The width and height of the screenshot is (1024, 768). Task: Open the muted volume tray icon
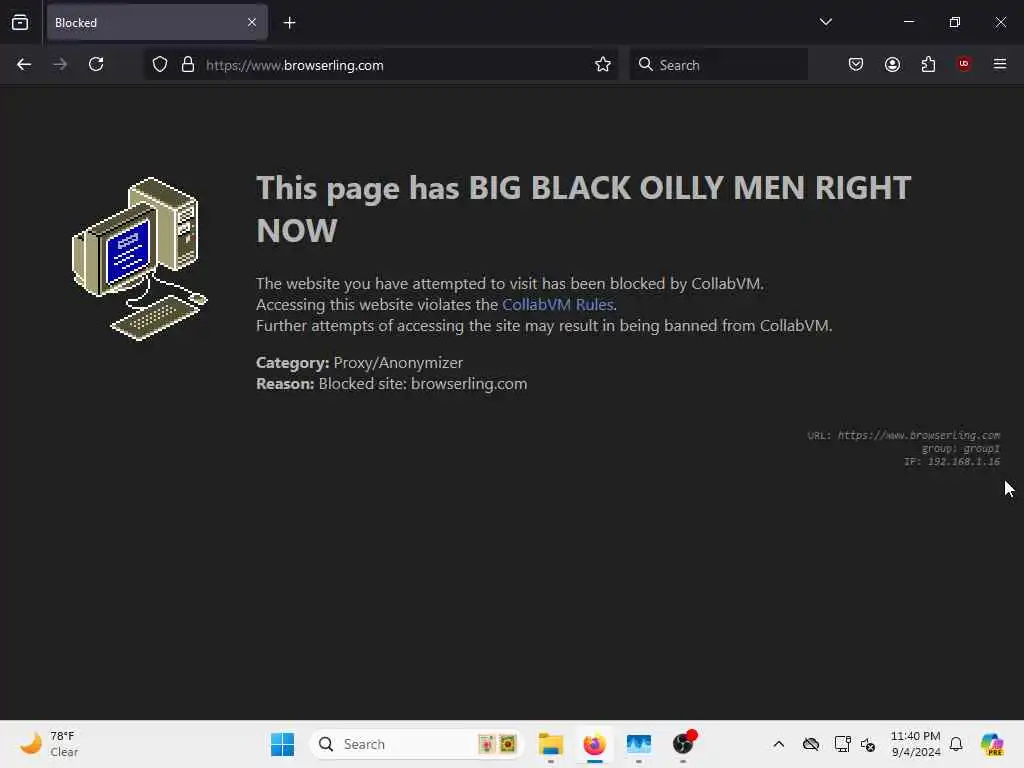pos(868,744)
